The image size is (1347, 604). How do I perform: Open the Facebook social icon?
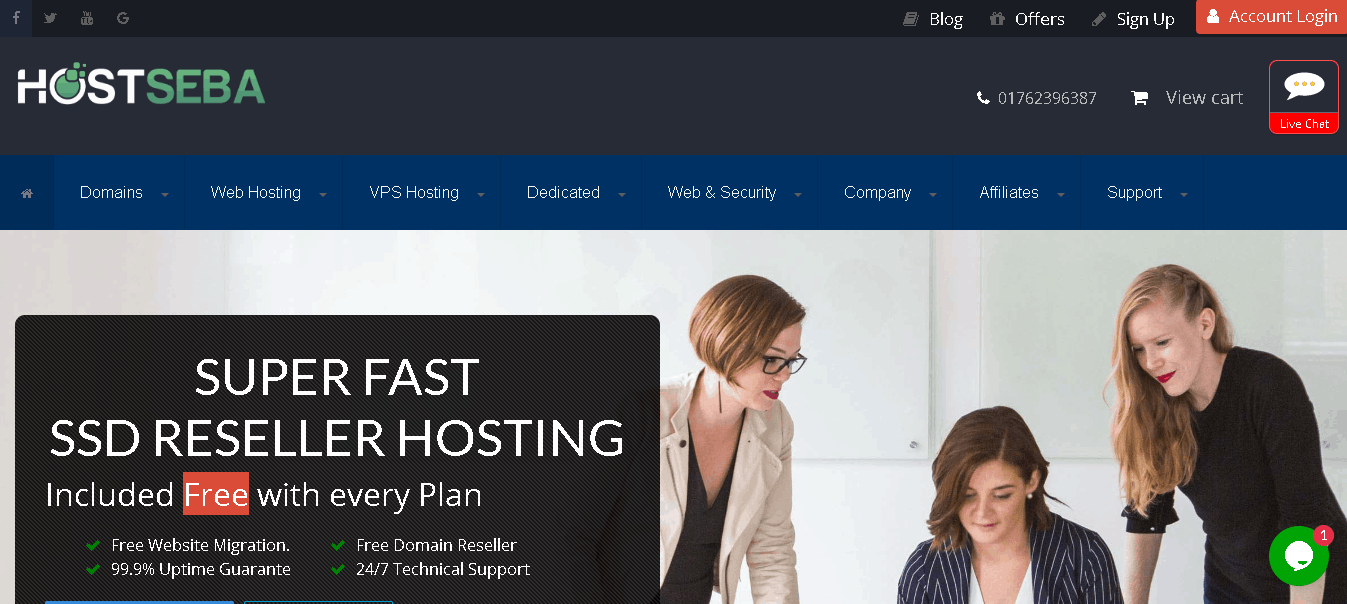(16, 18)
